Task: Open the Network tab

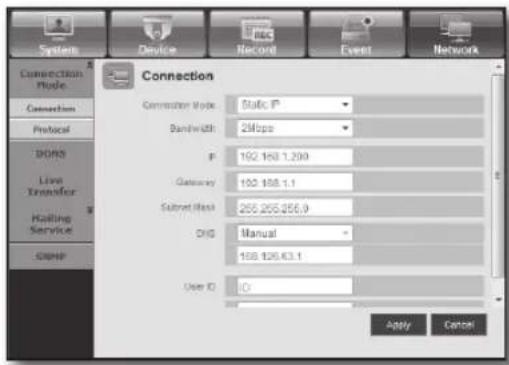Action: pos(456,34)
